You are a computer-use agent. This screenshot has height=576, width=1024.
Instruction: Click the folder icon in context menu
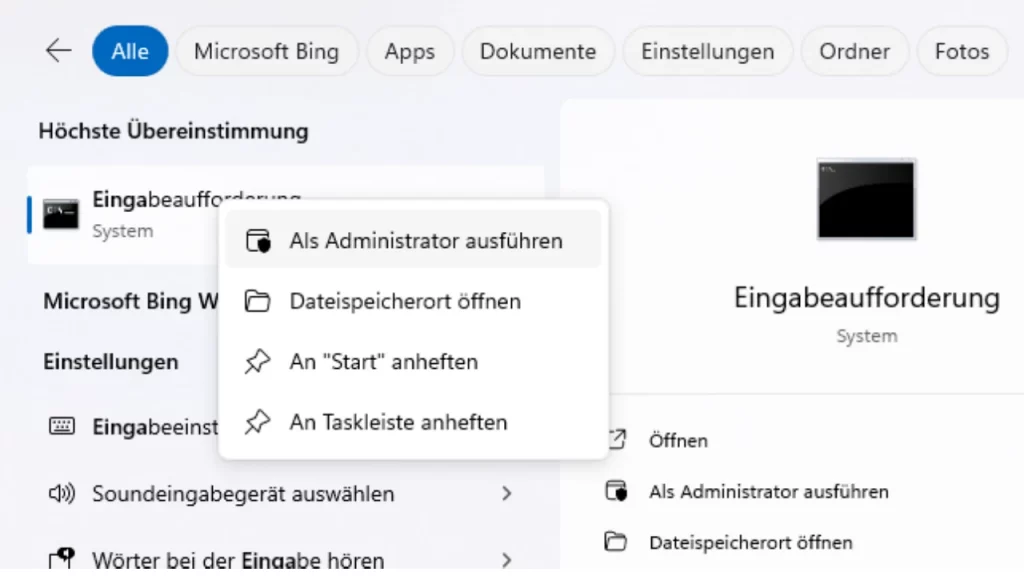[x=257, y=301]
